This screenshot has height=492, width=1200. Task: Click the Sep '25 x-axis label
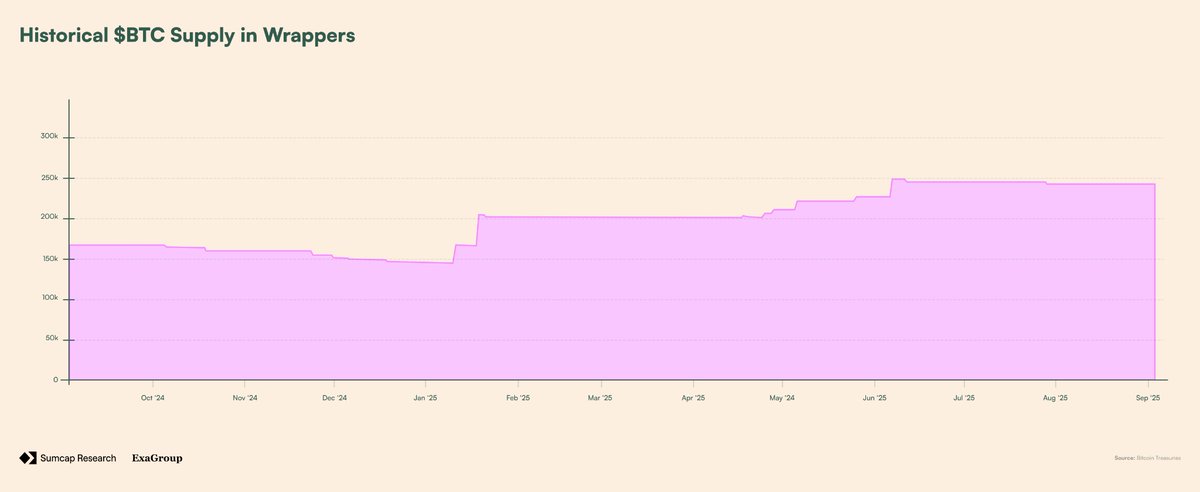pos(1148,398)
